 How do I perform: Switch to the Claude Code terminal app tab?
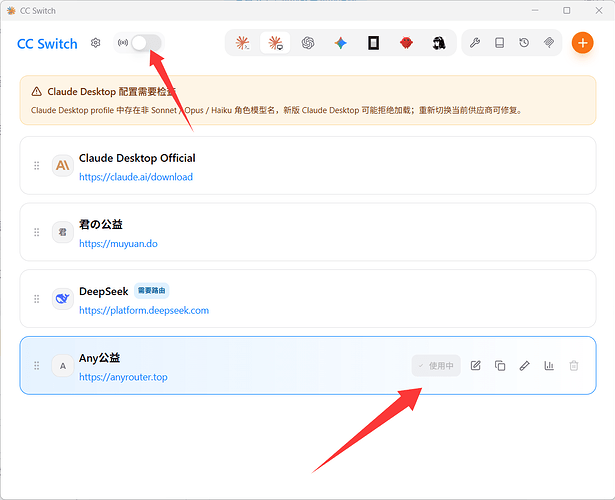(243, 43)
